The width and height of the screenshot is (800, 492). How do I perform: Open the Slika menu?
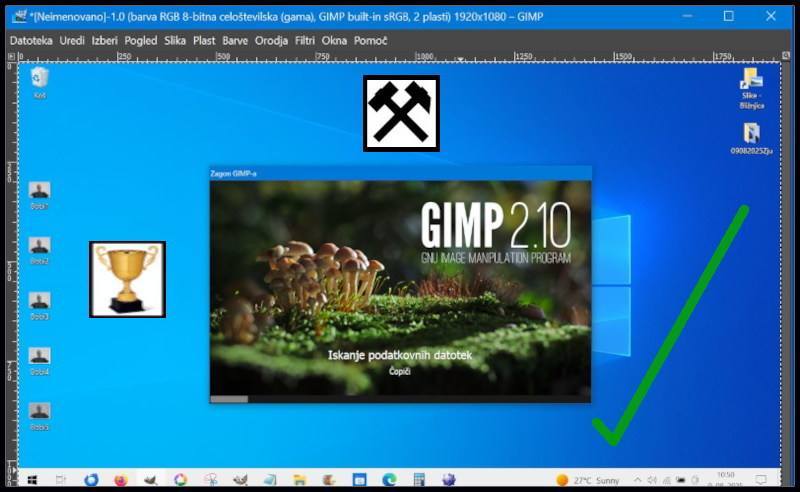[174, 40]
